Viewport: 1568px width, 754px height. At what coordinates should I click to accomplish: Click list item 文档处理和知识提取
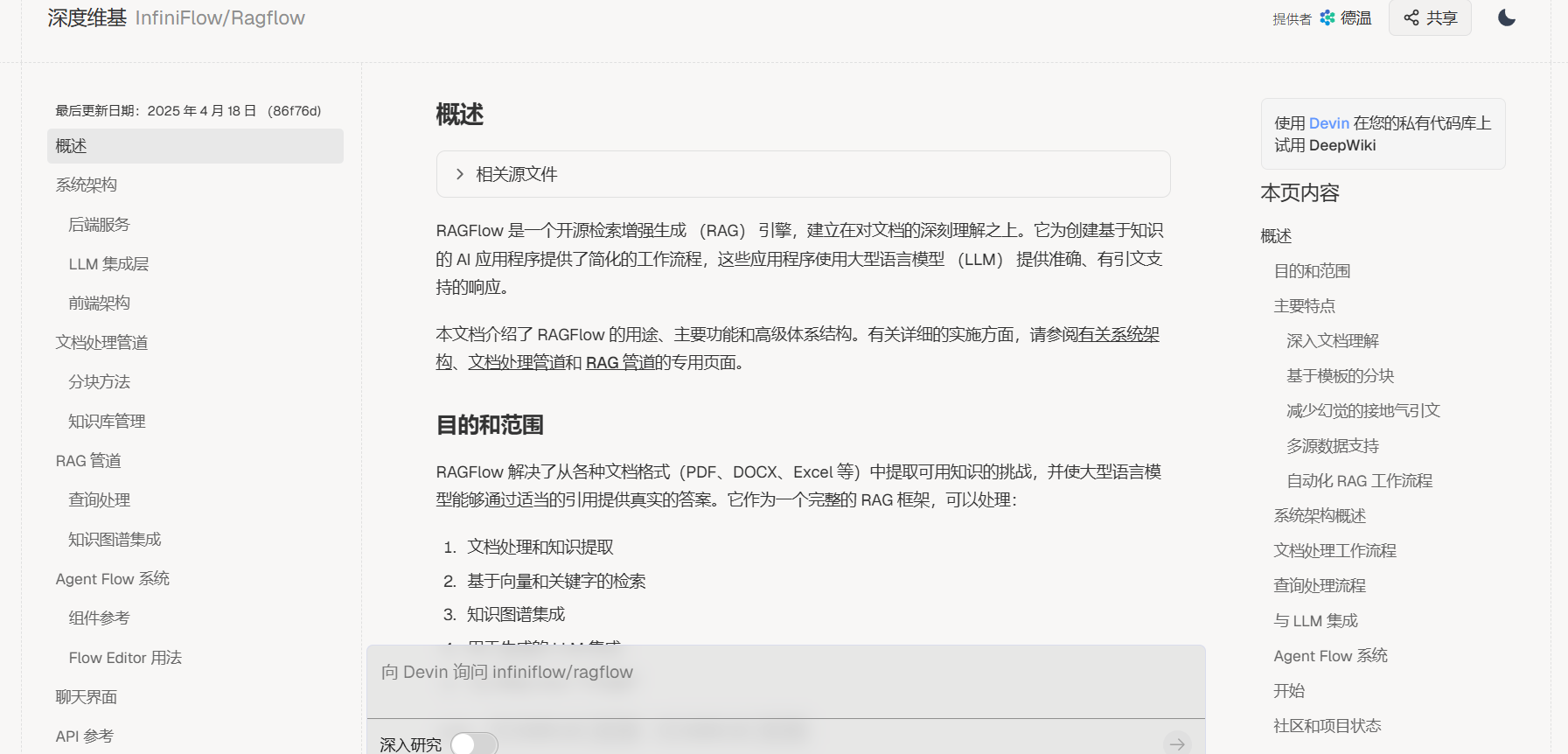[x=540, y=547]
